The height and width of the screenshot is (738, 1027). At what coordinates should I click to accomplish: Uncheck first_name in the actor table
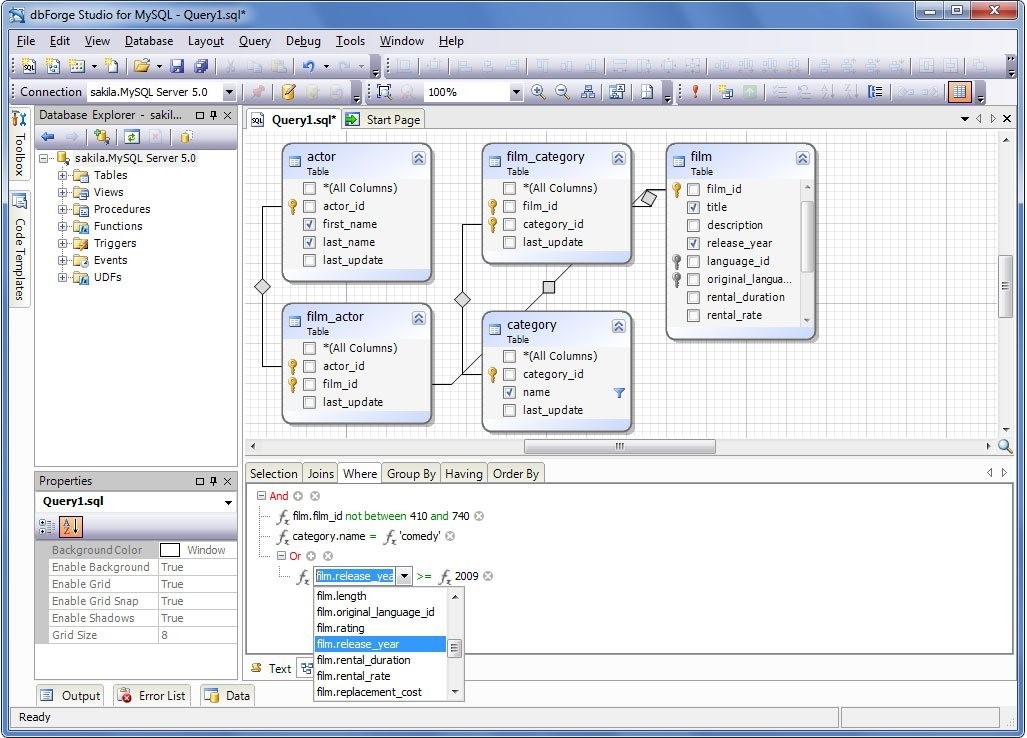coord(310,224)
